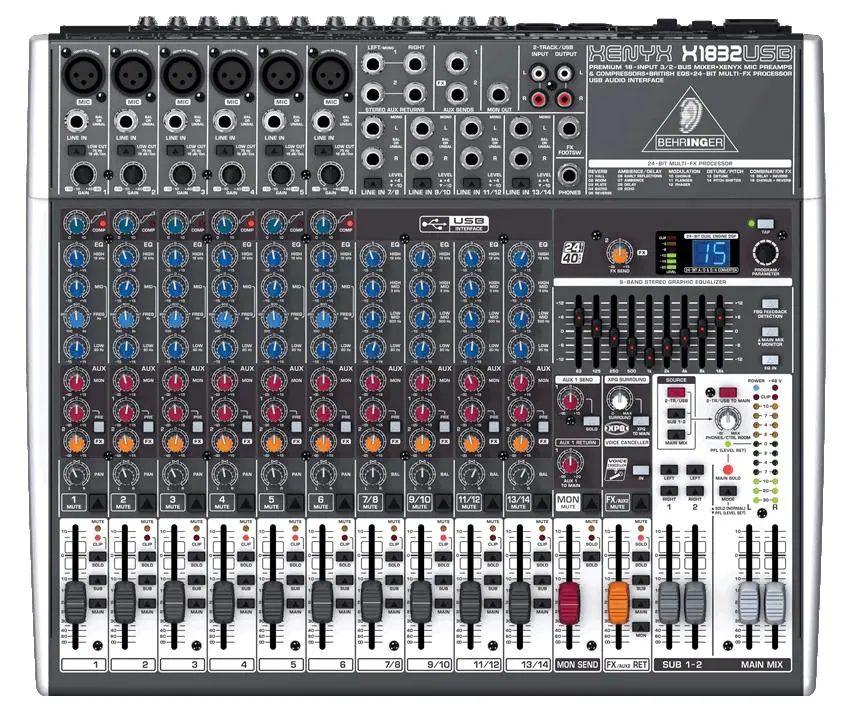Tap the TAP tempo button
The width and height of the screenshot is (847, 725).
tap(765, 224)
